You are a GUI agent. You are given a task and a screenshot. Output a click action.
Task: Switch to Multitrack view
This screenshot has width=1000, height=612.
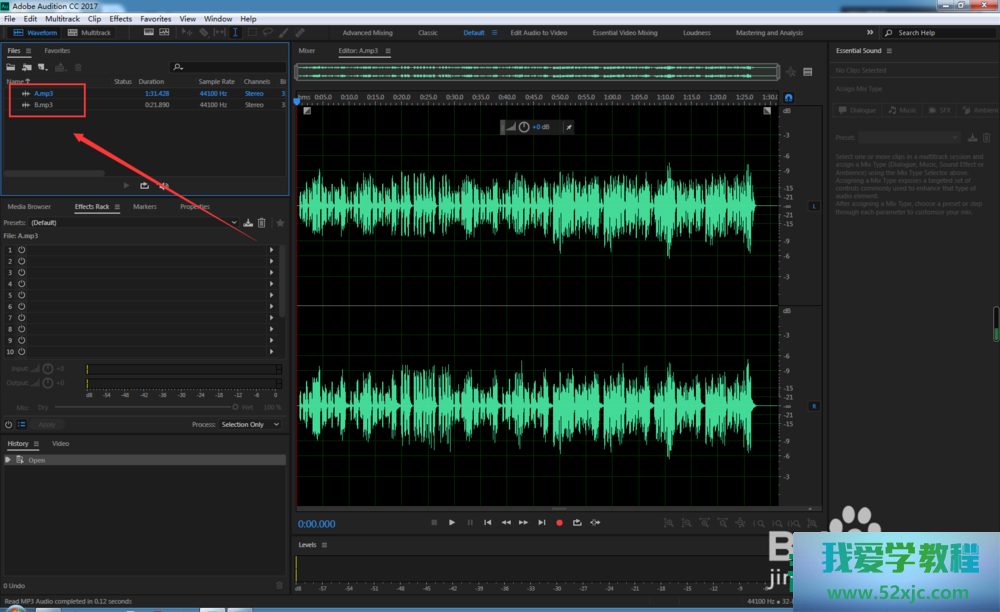pos(91,32)
